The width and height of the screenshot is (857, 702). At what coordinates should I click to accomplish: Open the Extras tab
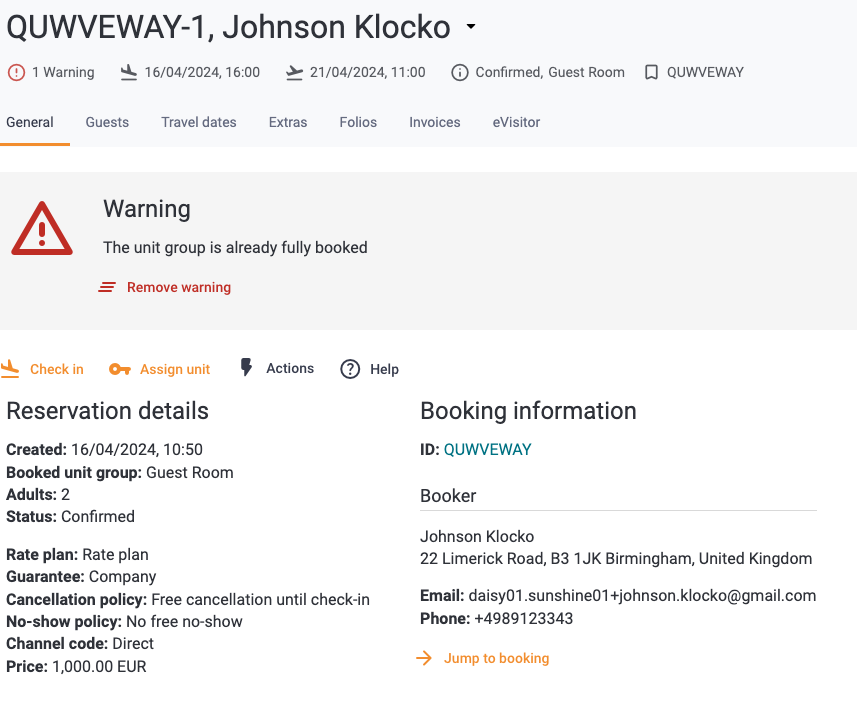288,122
